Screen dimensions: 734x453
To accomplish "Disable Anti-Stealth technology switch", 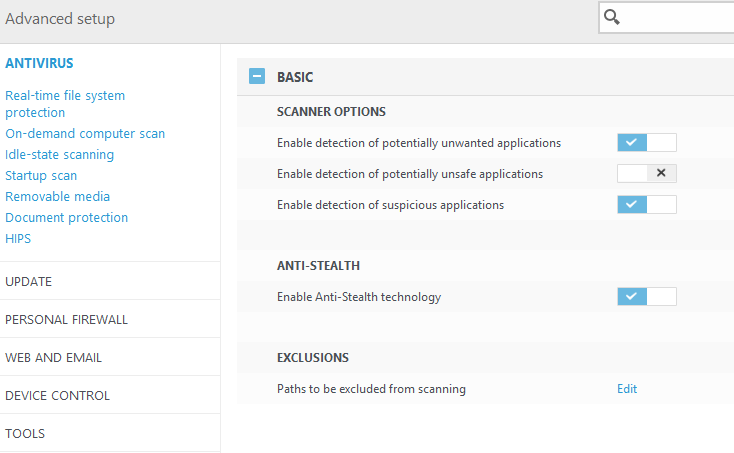I will (x=647, y=297).
